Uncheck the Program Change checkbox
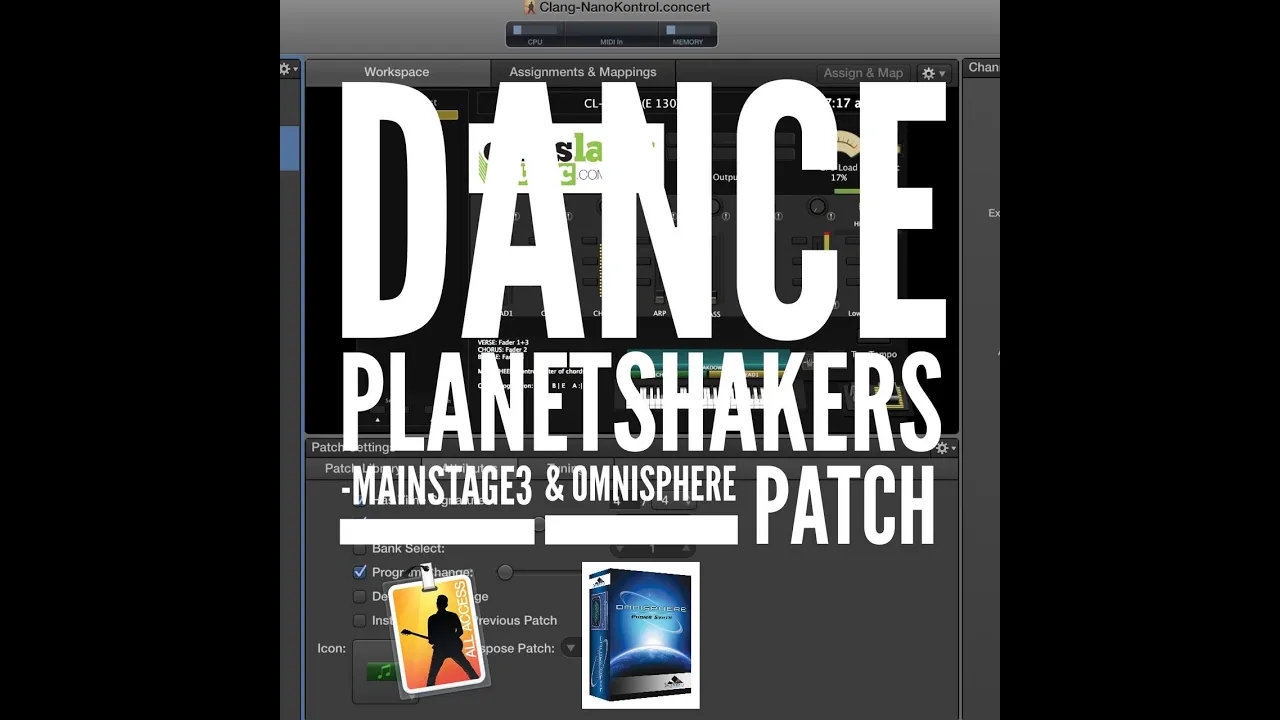The height and width of the screenshot is (720, 1280). tap(360, 572)
